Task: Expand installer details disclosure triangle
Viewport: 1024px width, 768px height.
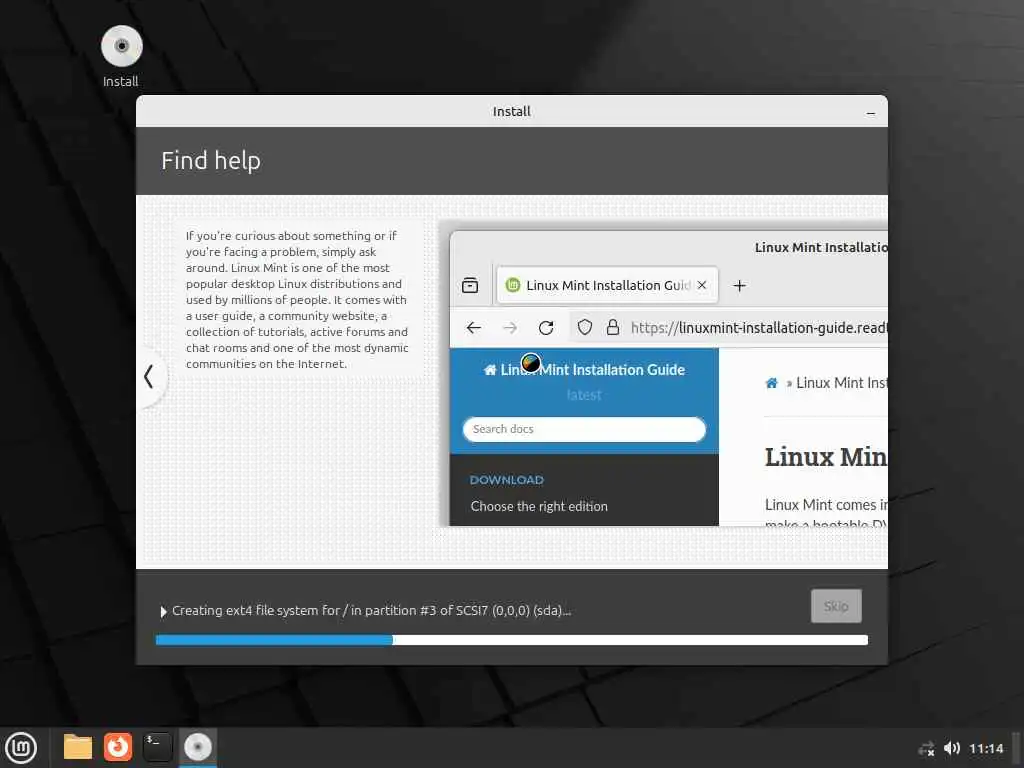Action: [x=163, y=612]
